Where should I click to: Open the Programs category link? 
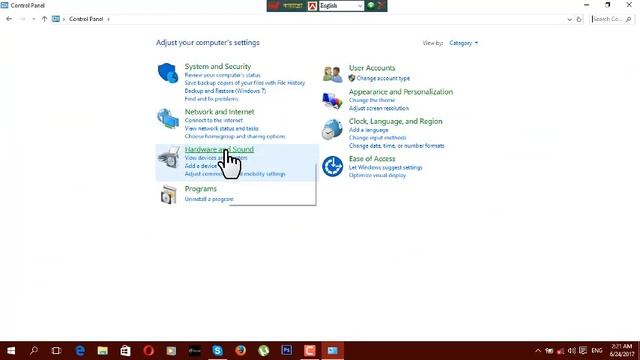200,189
